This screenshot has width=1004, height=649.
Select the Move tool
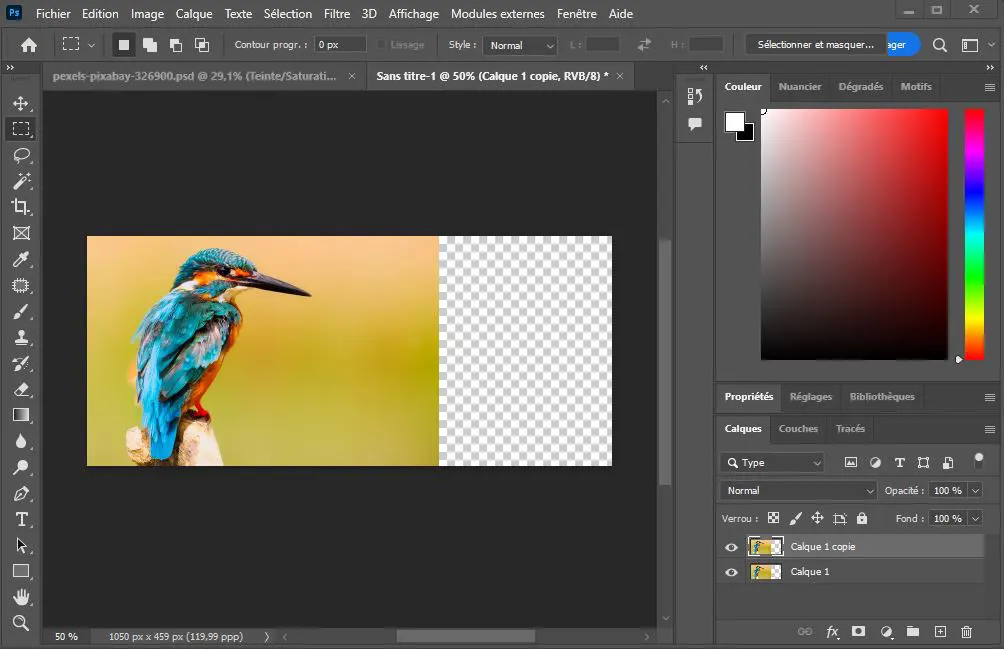pos(21,103)
